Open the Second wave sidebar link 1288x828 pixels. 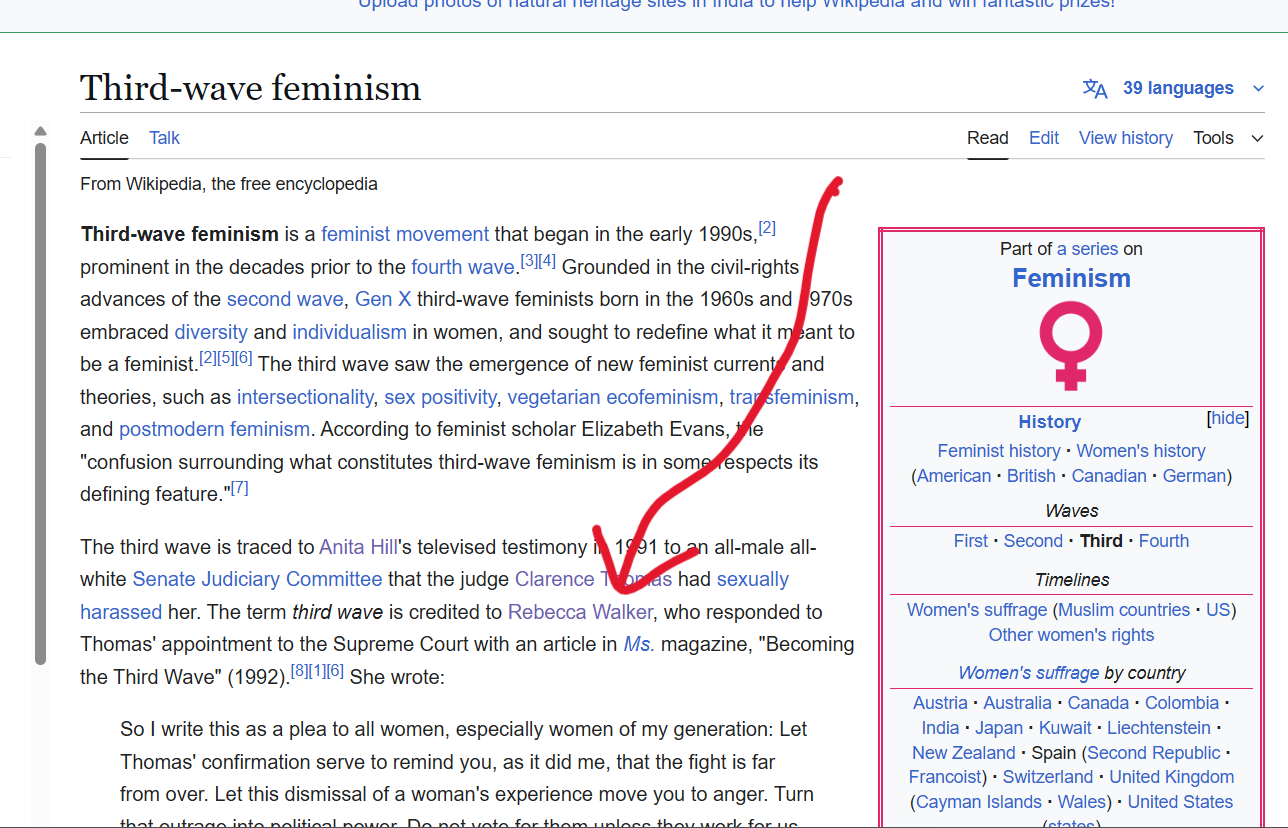click(1033, 541)
